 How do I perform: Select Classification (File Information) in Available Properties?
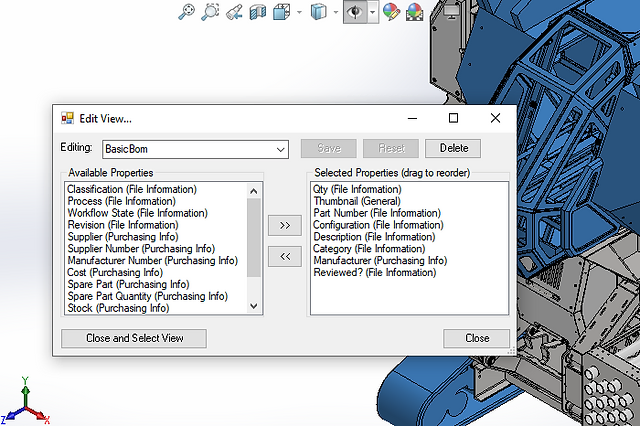point(132,189)
